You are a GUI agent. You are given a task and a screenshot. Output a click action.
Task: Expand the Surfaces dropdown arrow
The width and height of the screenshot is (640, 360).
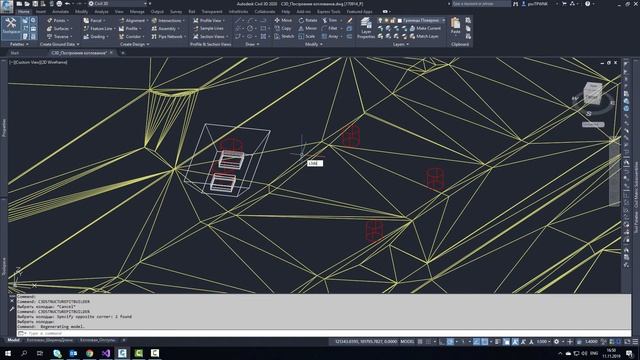(x=71, y=29)
